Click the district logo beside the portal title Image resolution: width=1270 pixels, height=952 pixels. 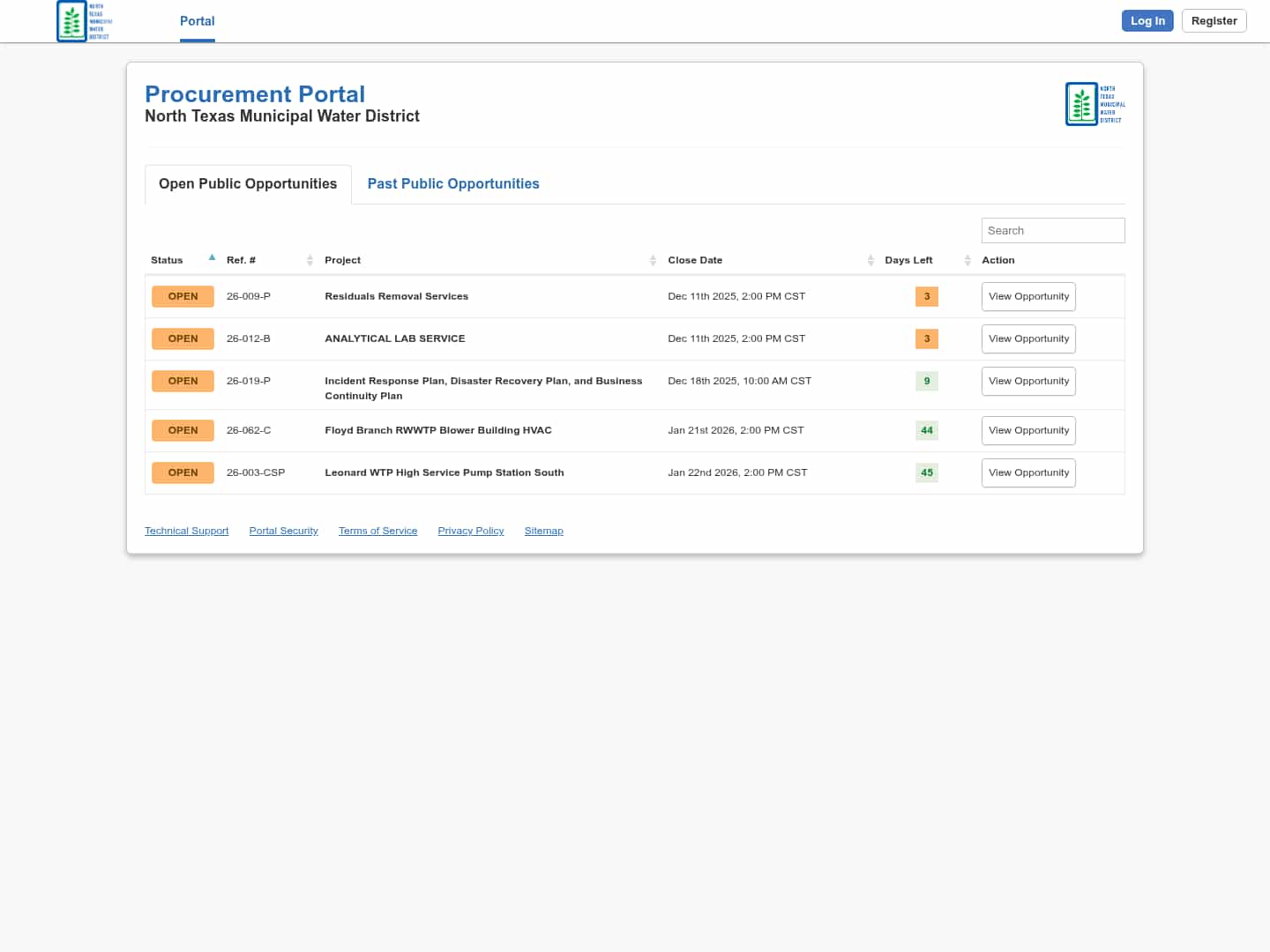tap(1094, 104)
